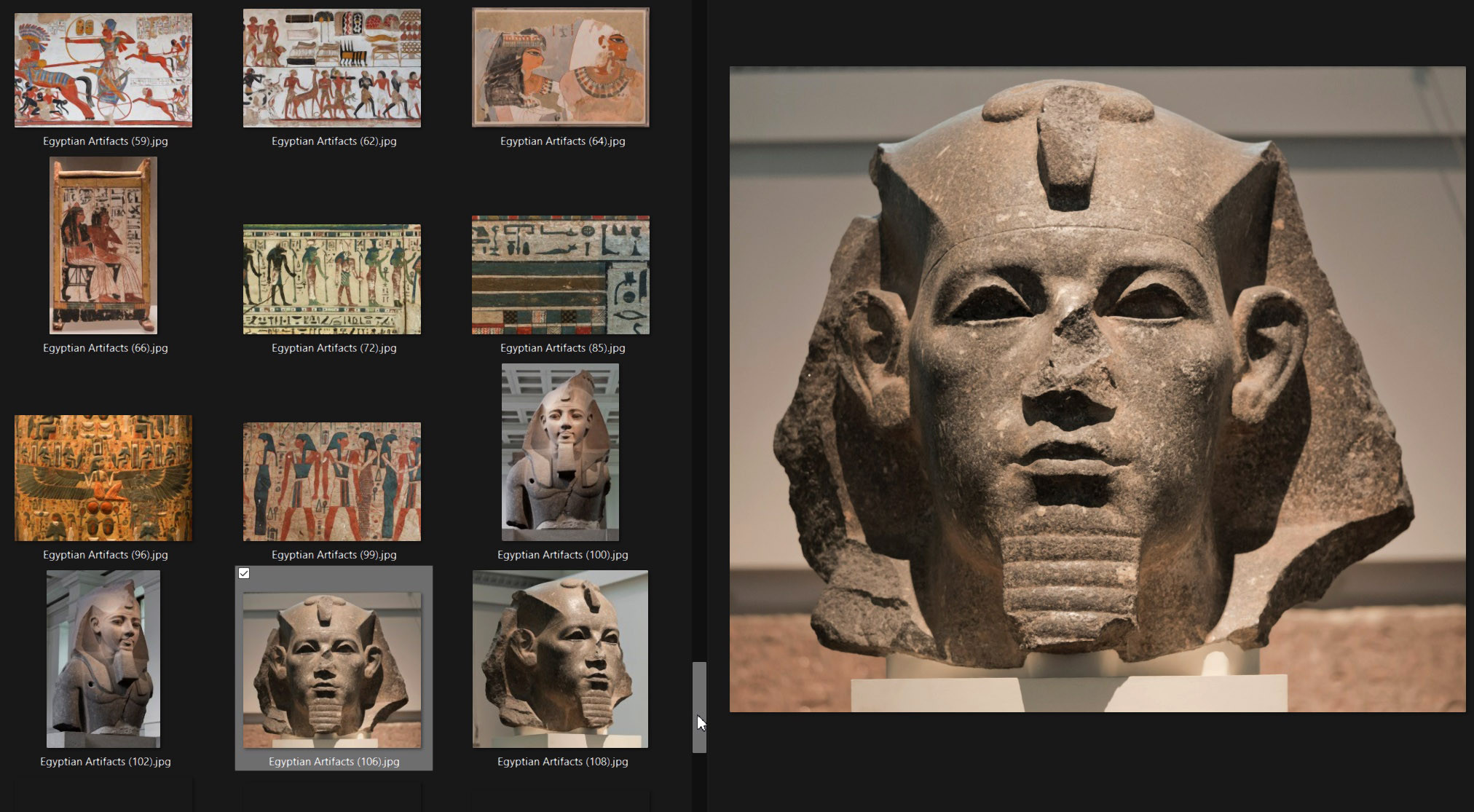
Task: Click the file name Egyptian Artifacts (96).jpg
Action: [x=106, y=555]
